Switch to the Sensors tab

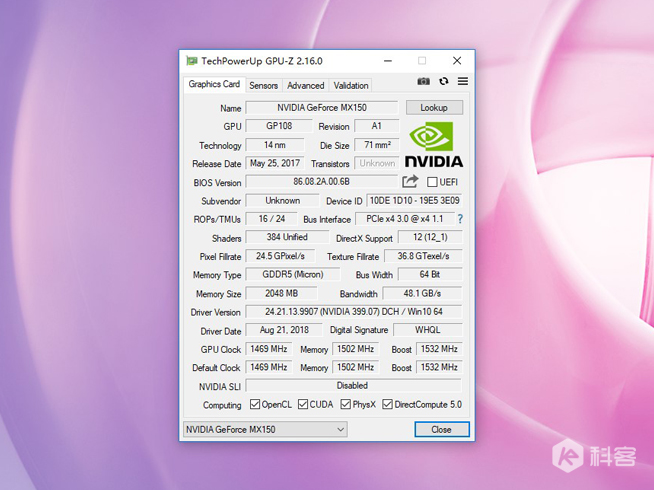(264, 86)
